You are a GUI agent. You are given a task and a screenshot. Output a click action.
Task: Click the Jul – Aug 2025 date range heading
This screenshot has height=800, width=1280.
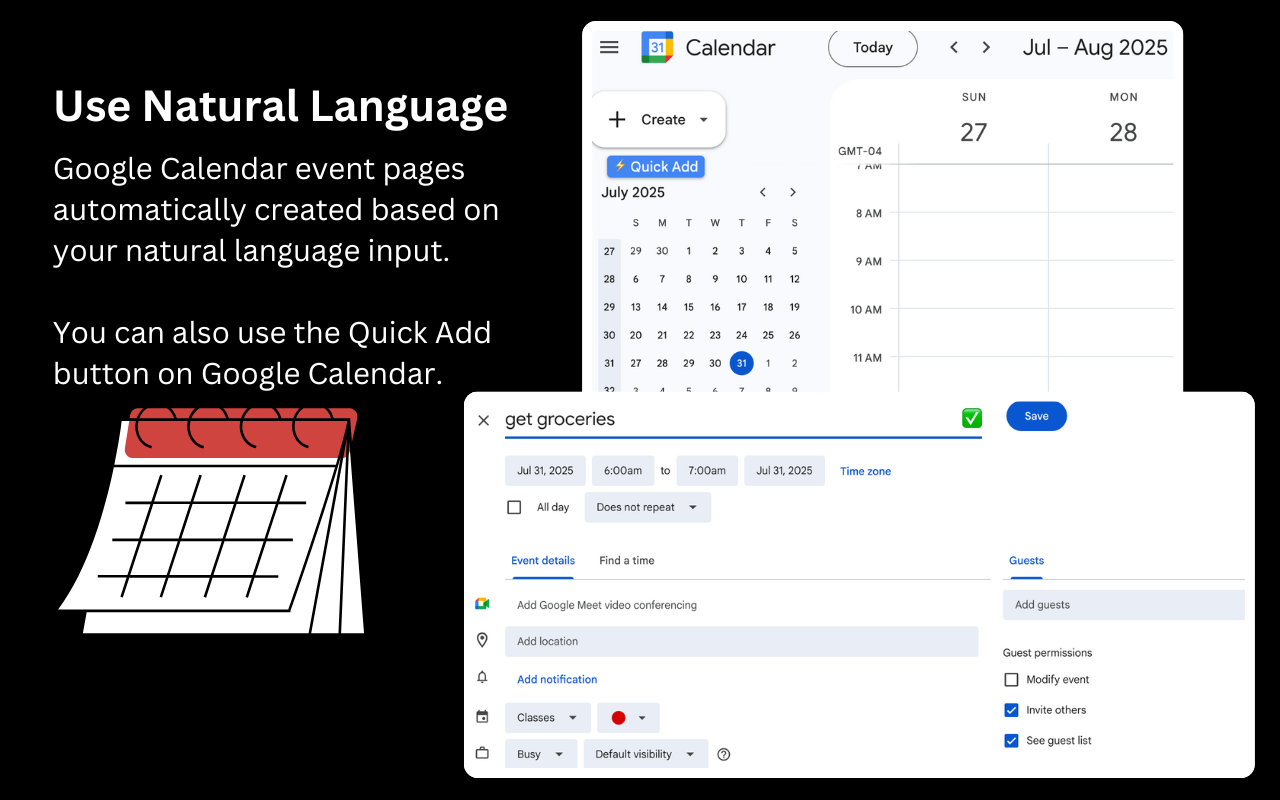coord(1095,47)
